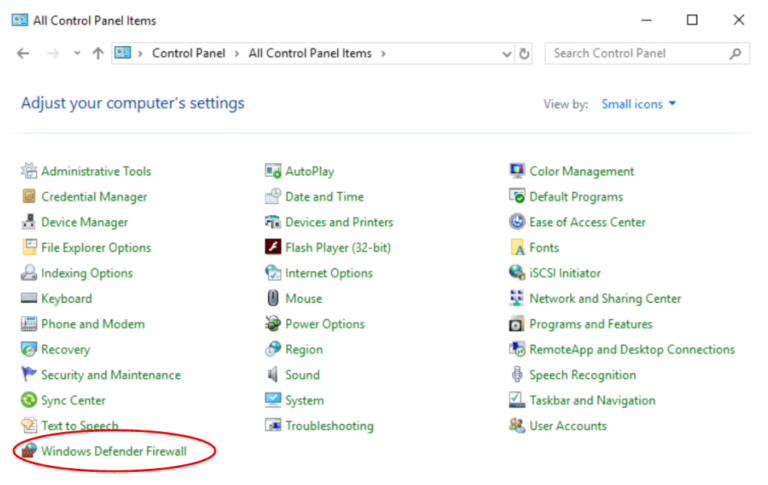
Task: Click the Text to Speech icon
Action: pyautogui.click(x=29, y=425)
